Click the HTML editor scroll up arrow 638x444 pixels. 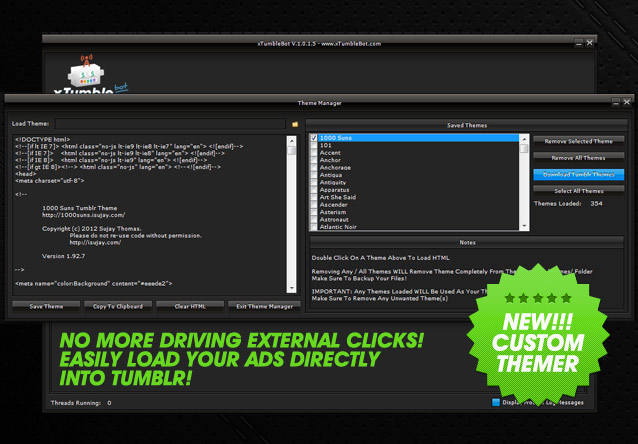pos(291,140)
